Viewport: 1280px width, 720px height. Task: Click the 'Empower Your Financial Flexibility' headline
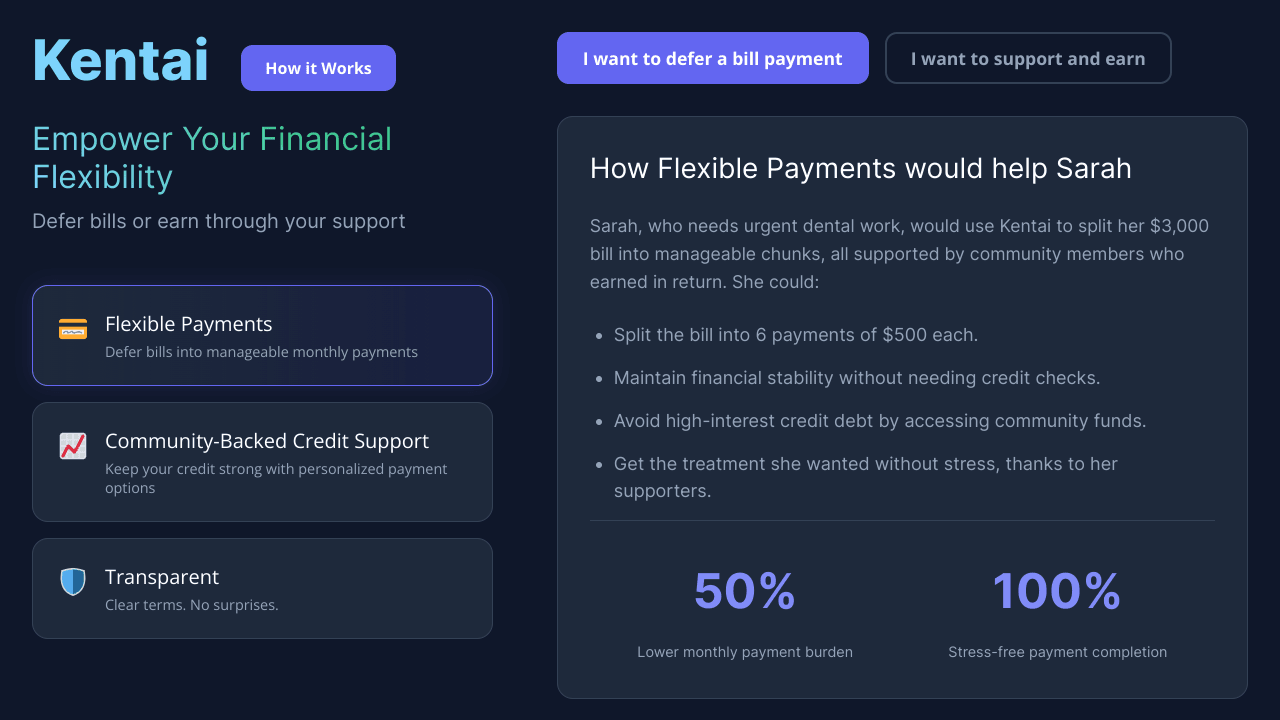(x=212, y=158)
